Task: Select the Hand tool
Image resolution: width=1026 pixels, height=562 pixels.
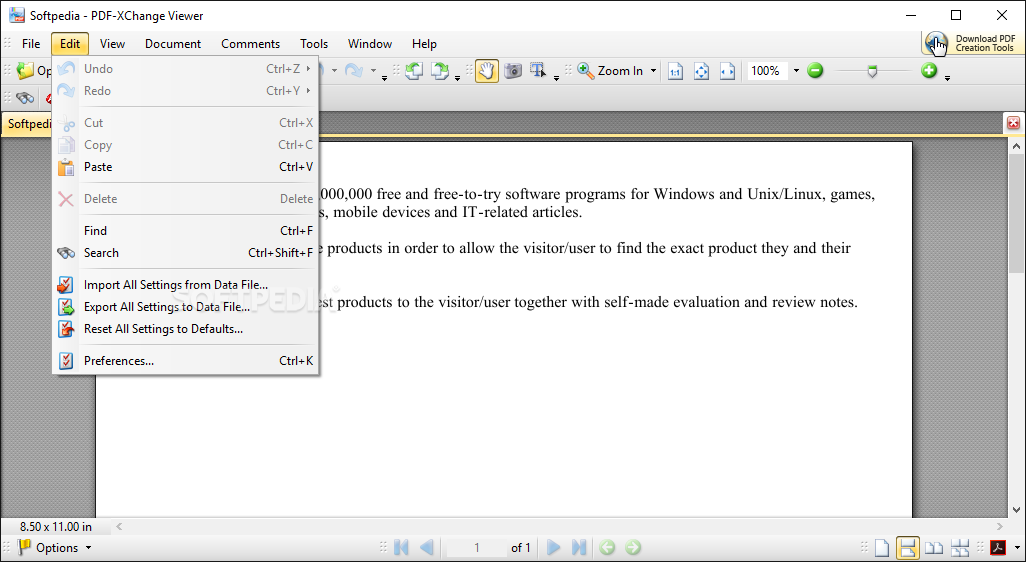Action: coord(486,71)
